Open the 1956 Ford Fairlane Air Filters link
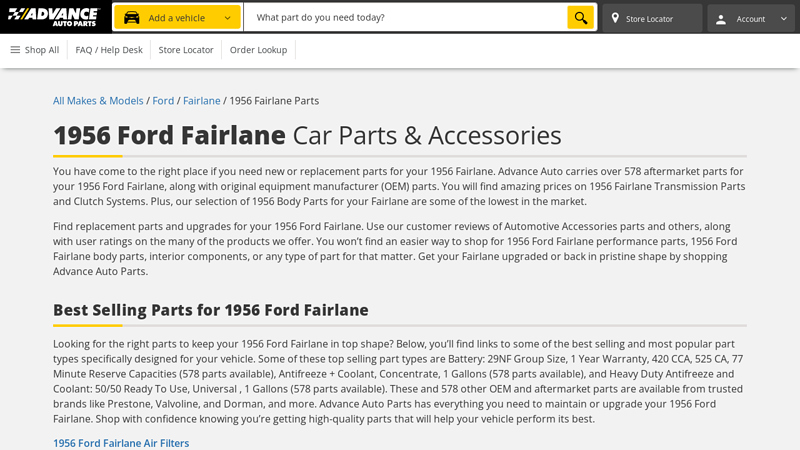The image size is (800, 450). pyautogui.click(x=121, y=443)
